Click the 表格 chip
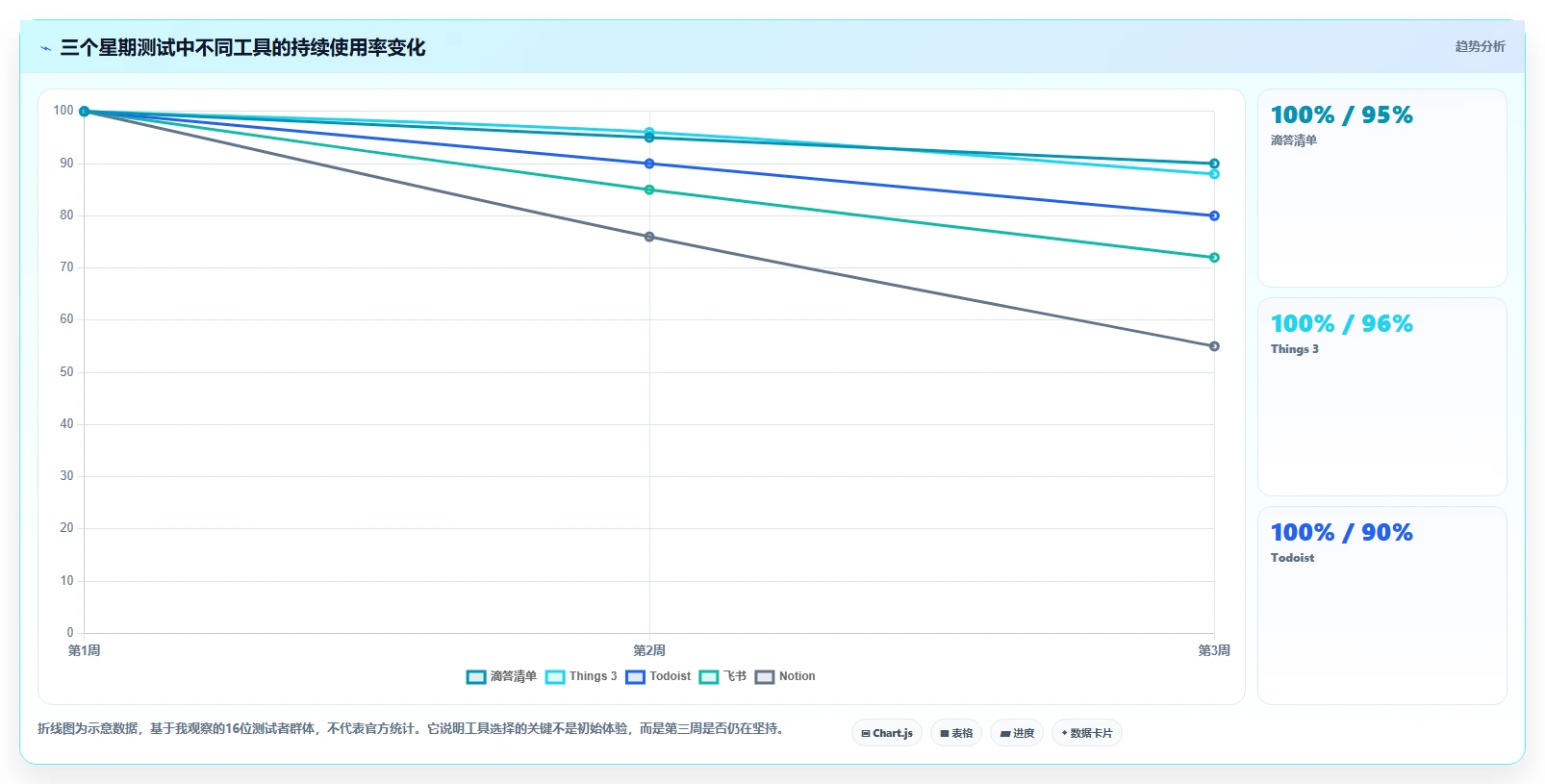The height and width of the screenshot is (784, 1545). click(956, 733)
